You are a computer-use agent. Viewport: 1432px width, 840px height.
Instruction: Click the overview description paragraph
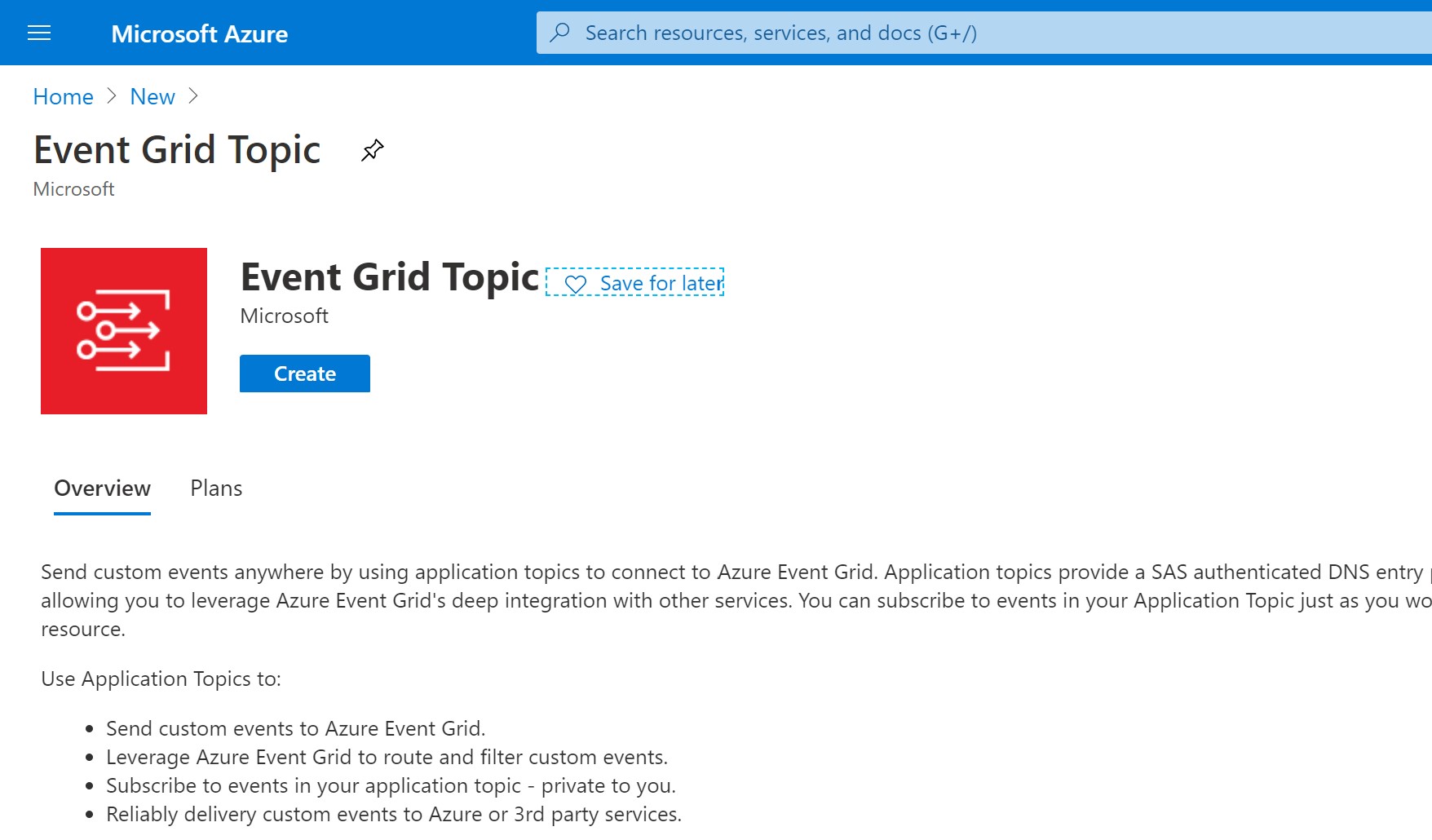(x=736, y=600)
